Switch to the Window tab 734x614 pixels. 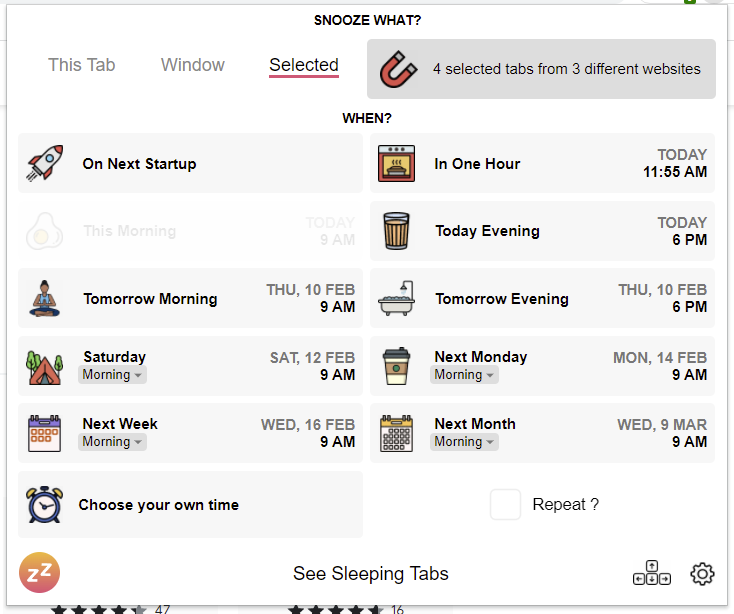pyautogui.click(x=193, y=65)
